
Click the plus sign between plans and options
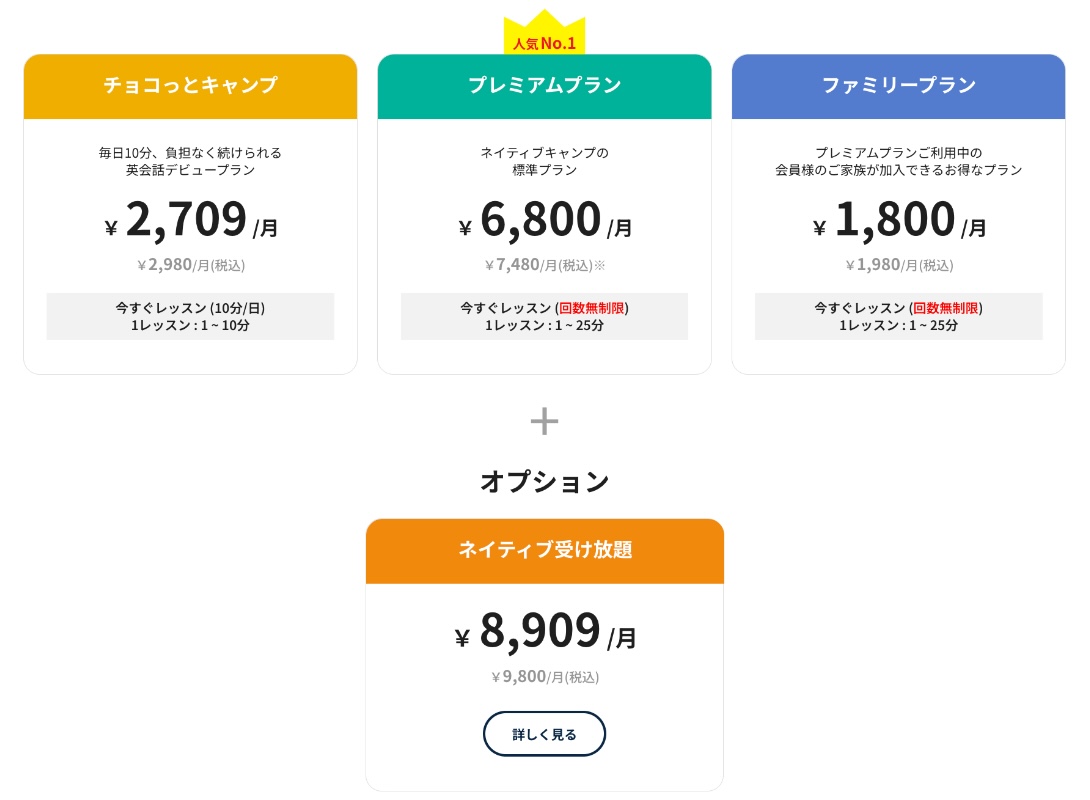pos(544,421)
